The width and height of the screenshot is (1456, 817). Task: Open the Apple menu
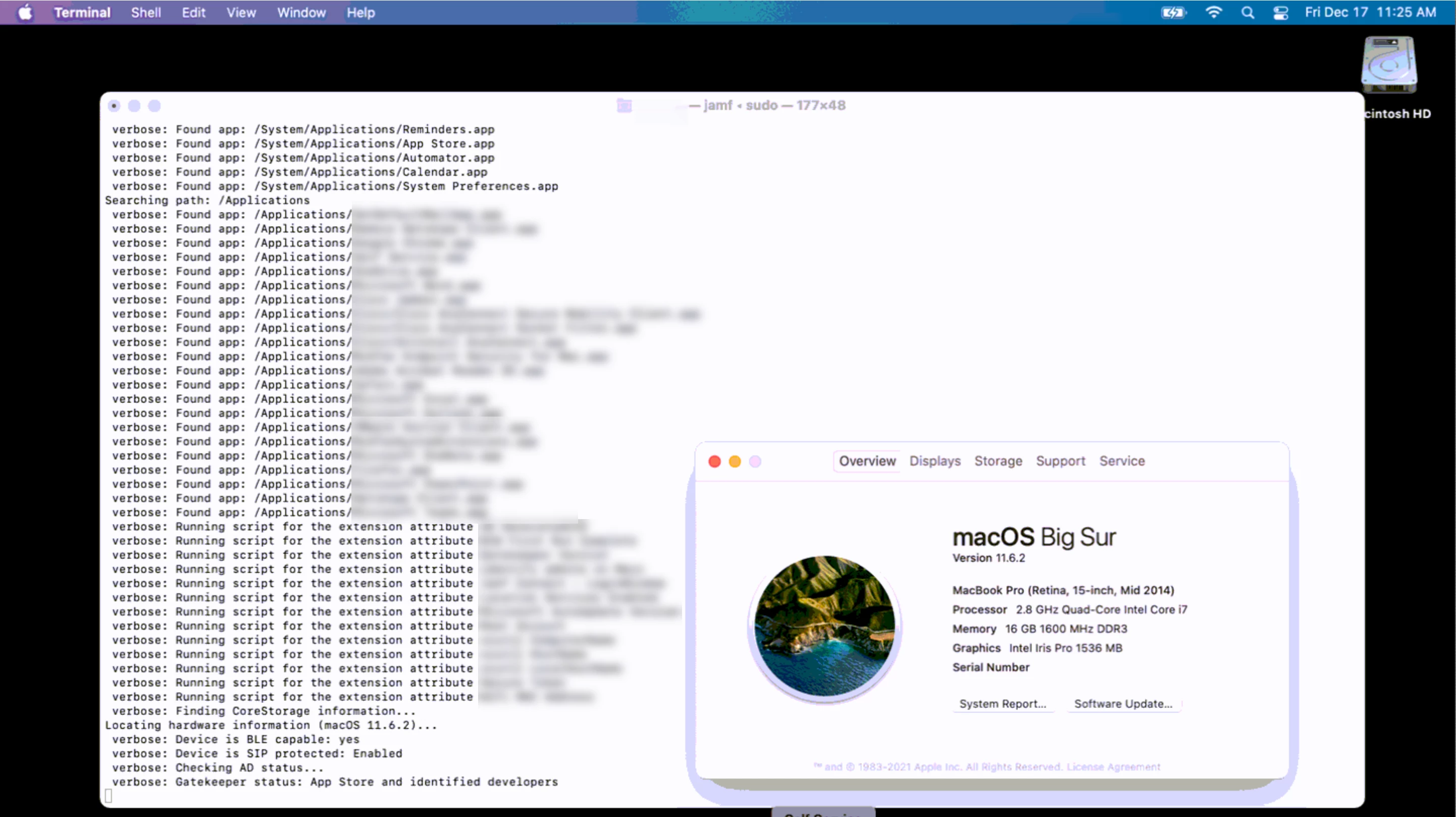tap(25, 13)
